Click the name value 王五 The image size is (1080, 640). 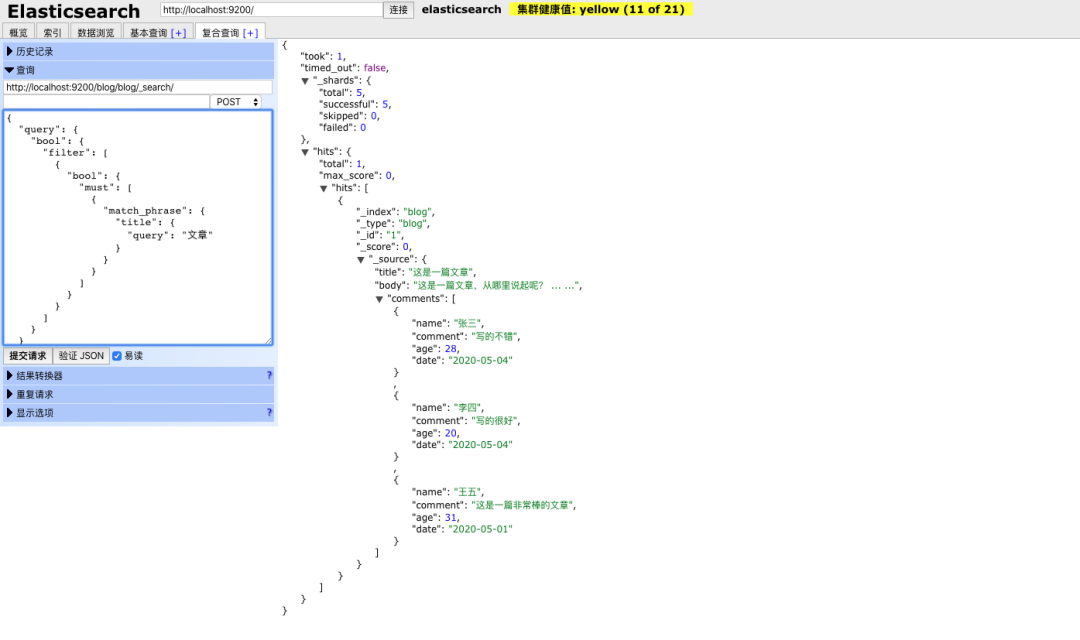click(x=468, y=493)
